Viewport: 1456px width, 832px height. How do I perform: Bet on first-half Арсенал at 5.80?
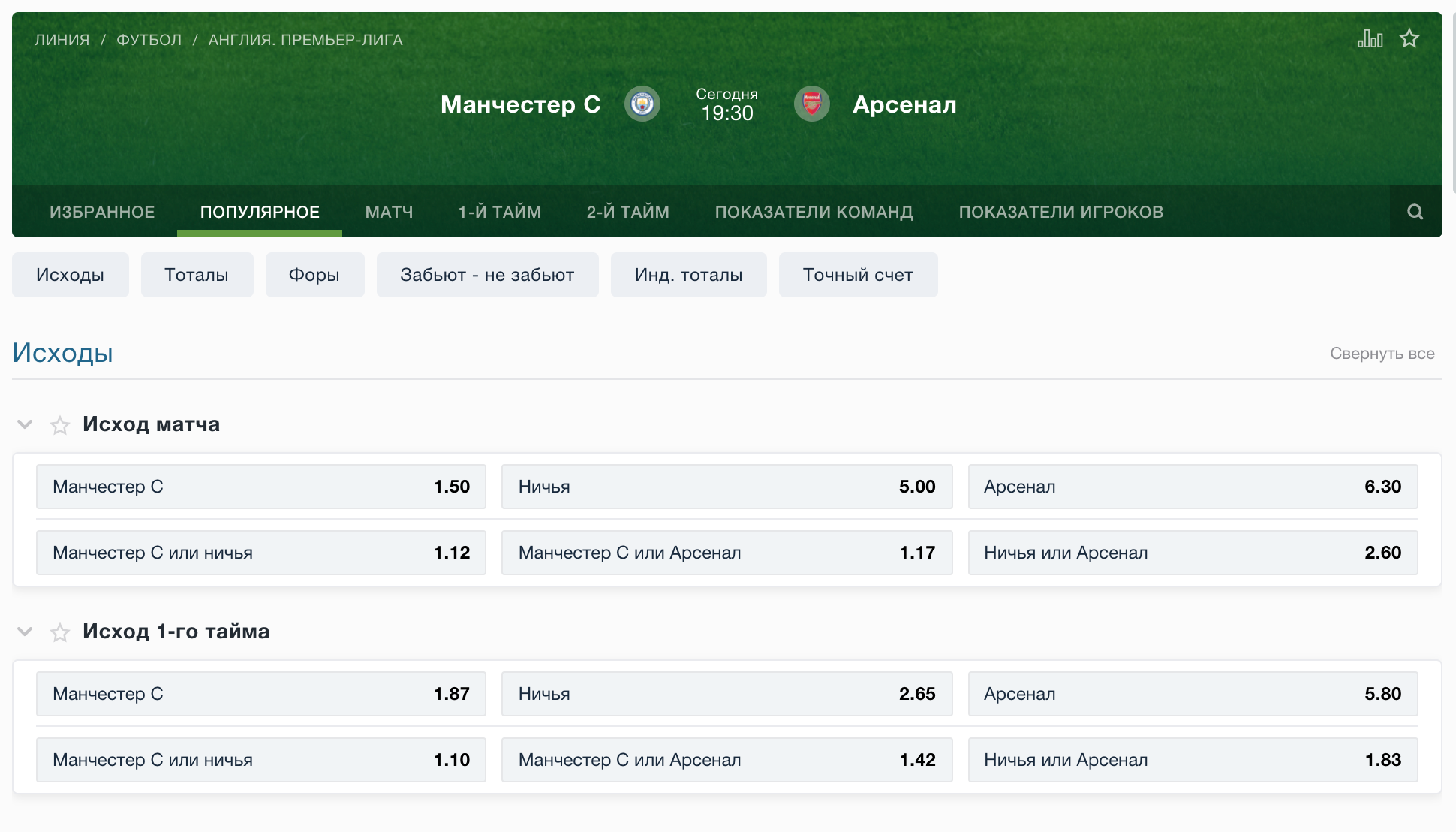pos(1193,694)
